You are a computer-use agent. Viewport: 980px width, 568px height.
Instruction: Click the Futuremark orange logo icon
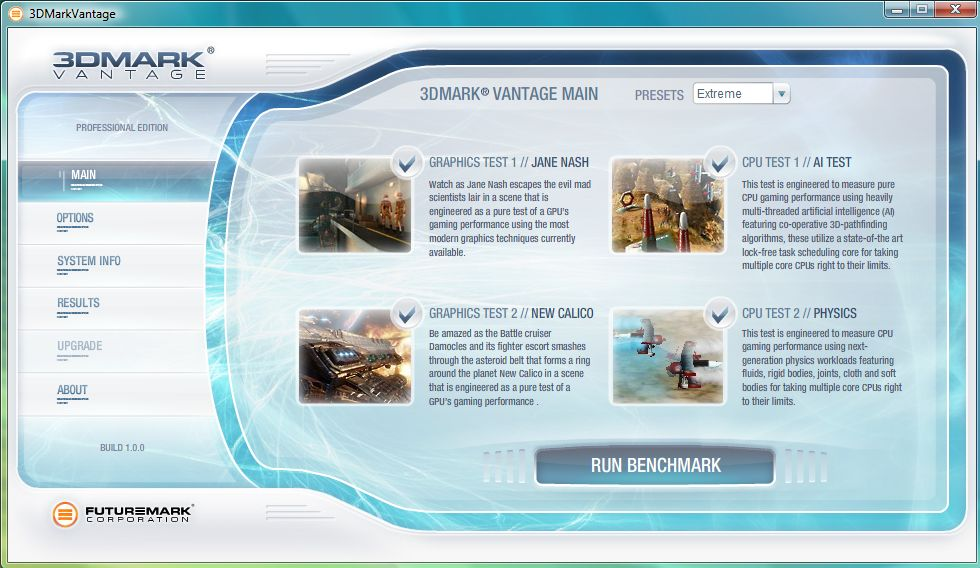(65, 514)
